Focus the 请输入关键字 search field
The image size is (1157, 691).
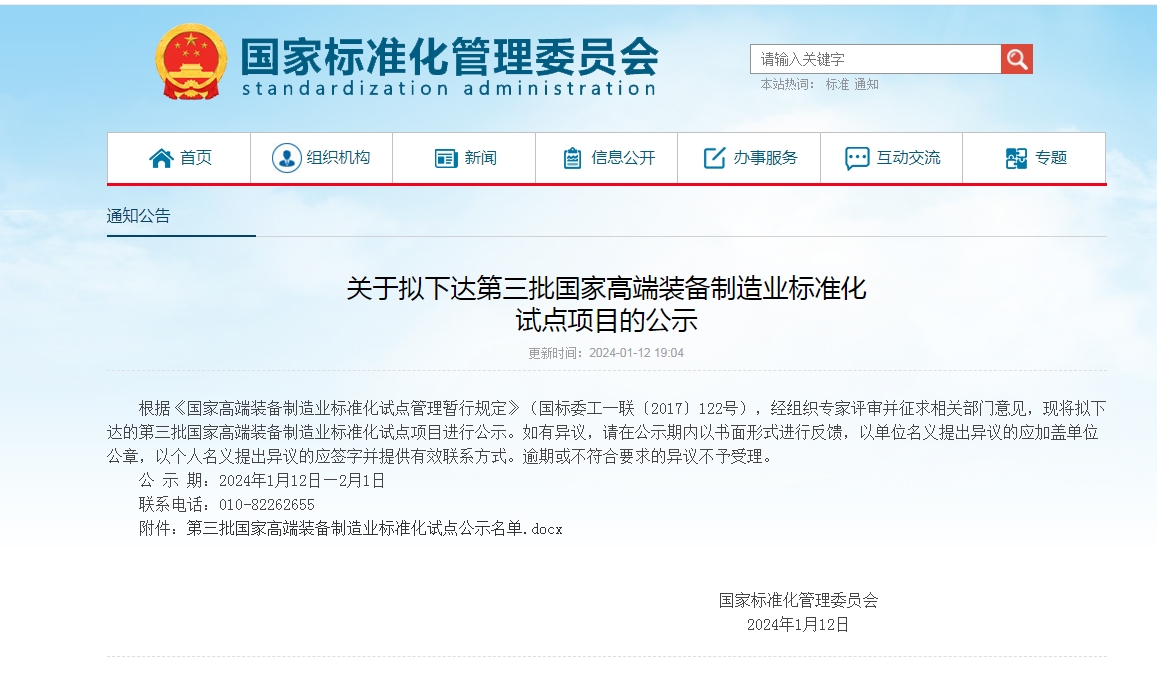(x=875, y=59)
